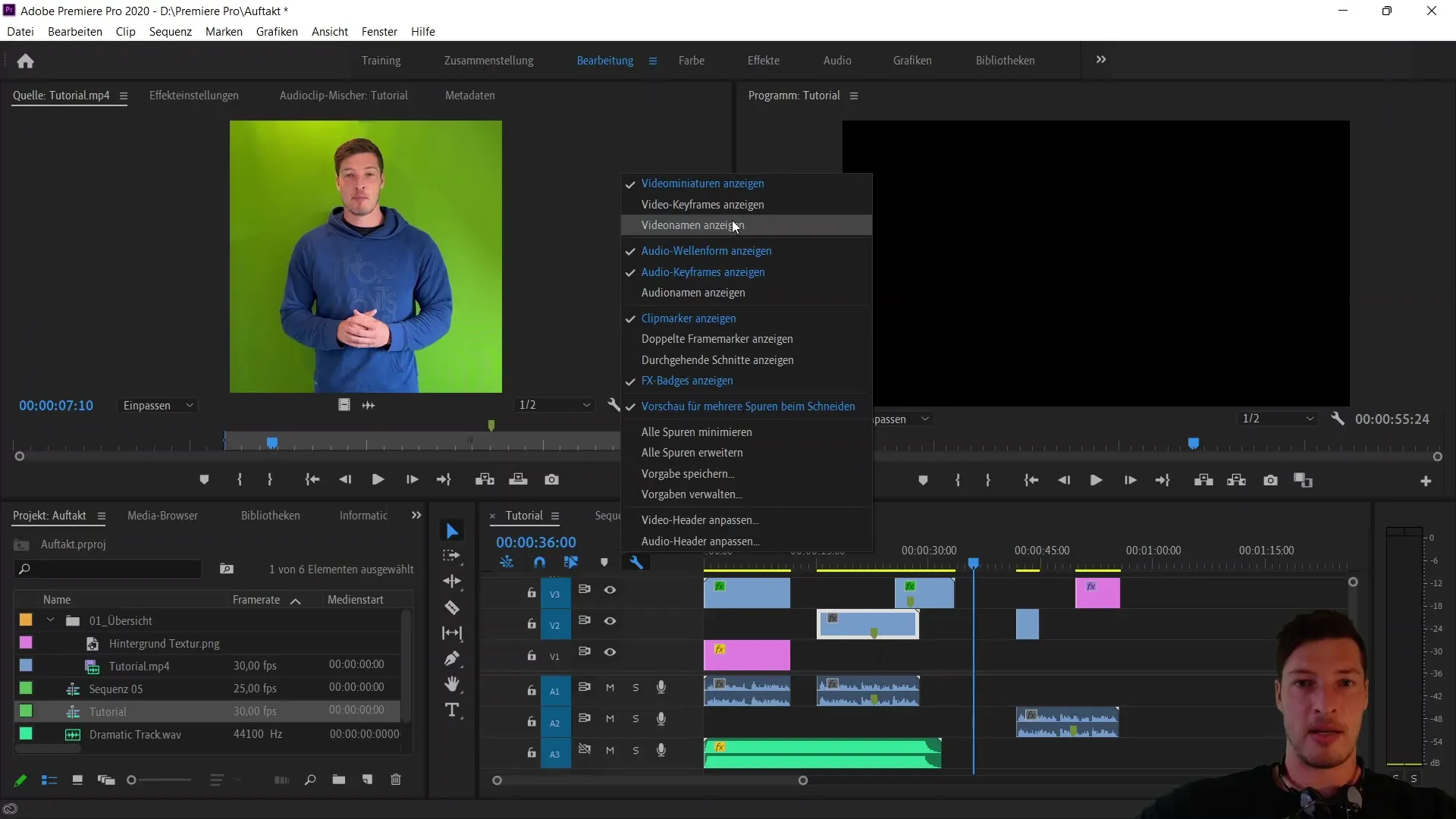The image size is (1456, 819).
Task: Open Program: Tutorial panel menu
Action: tap(854, 96)
